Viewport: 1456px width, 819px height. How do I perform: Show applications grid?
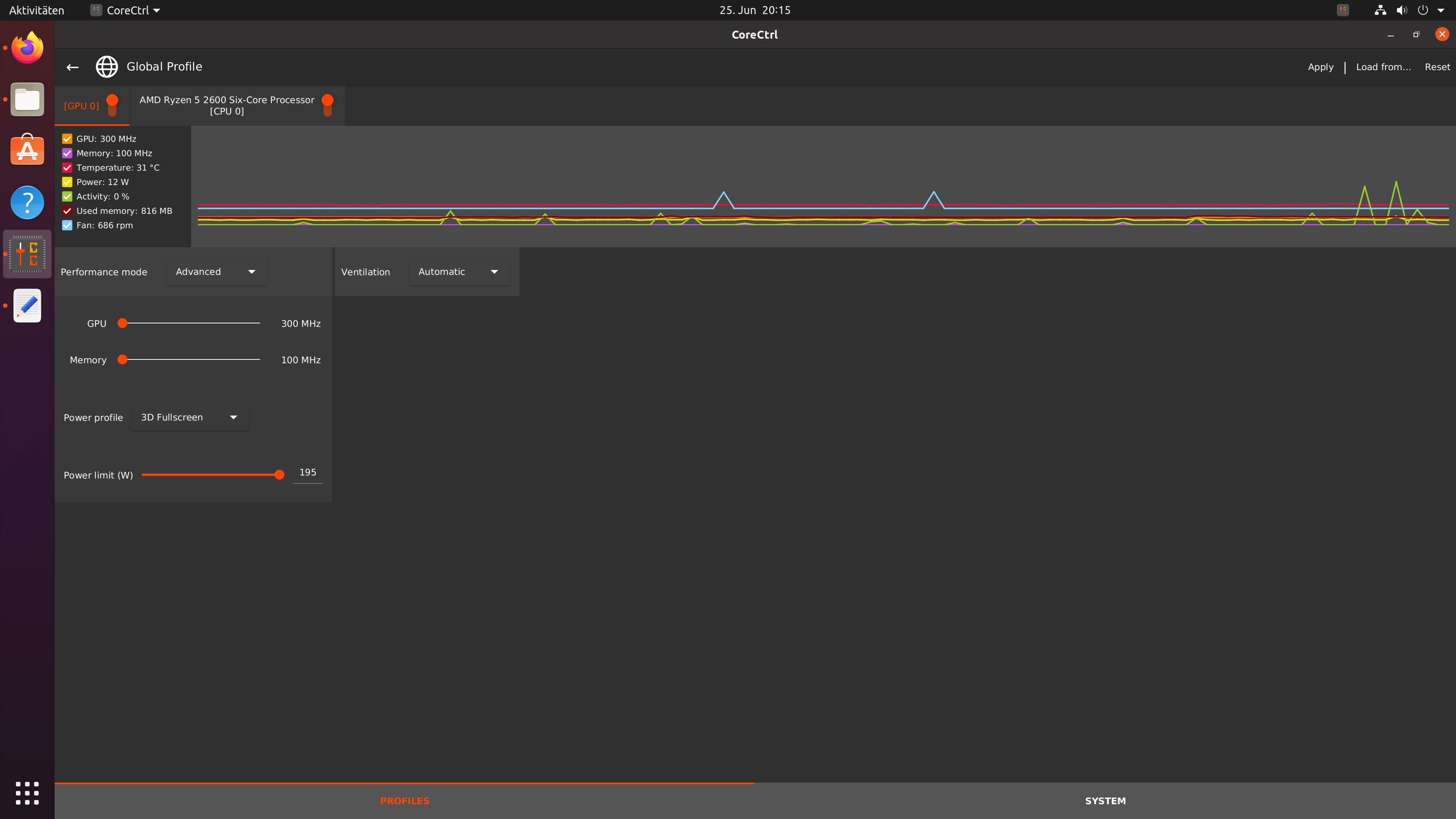27,793
